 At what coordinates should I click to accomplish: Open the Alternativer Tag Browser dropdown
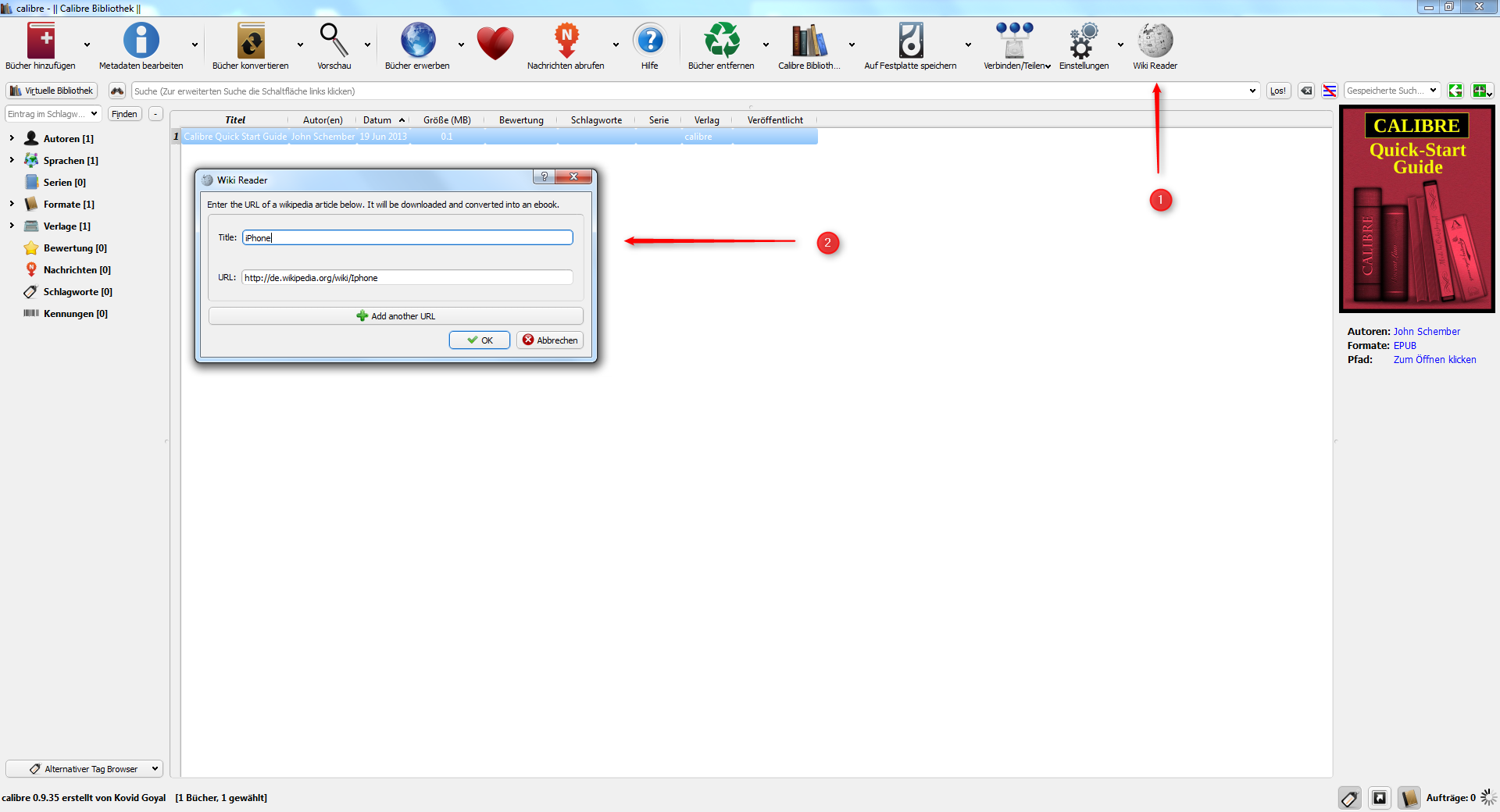(x=84, y=769)
